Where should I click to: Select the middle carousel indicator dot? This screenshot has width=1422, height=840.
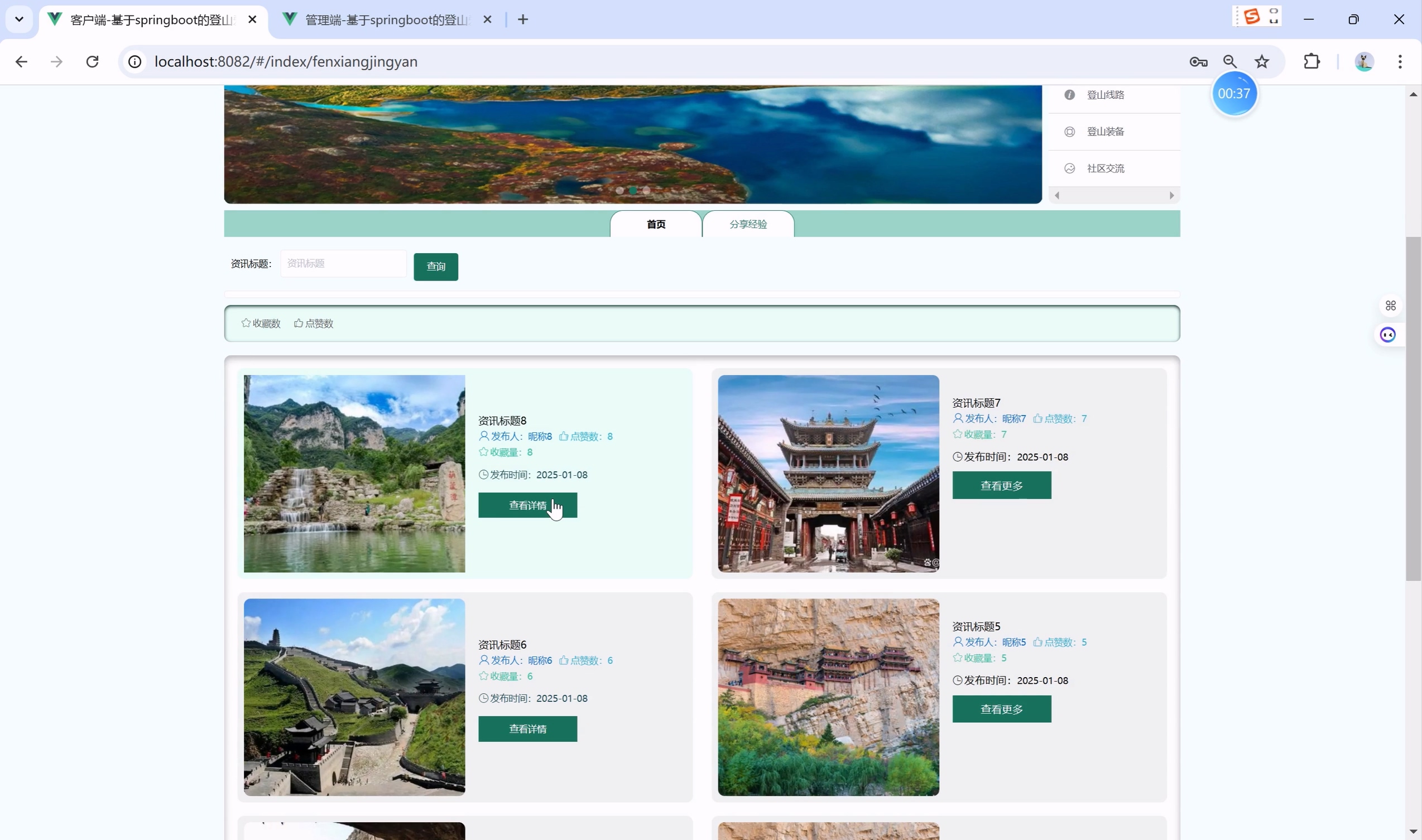[632, 191]
